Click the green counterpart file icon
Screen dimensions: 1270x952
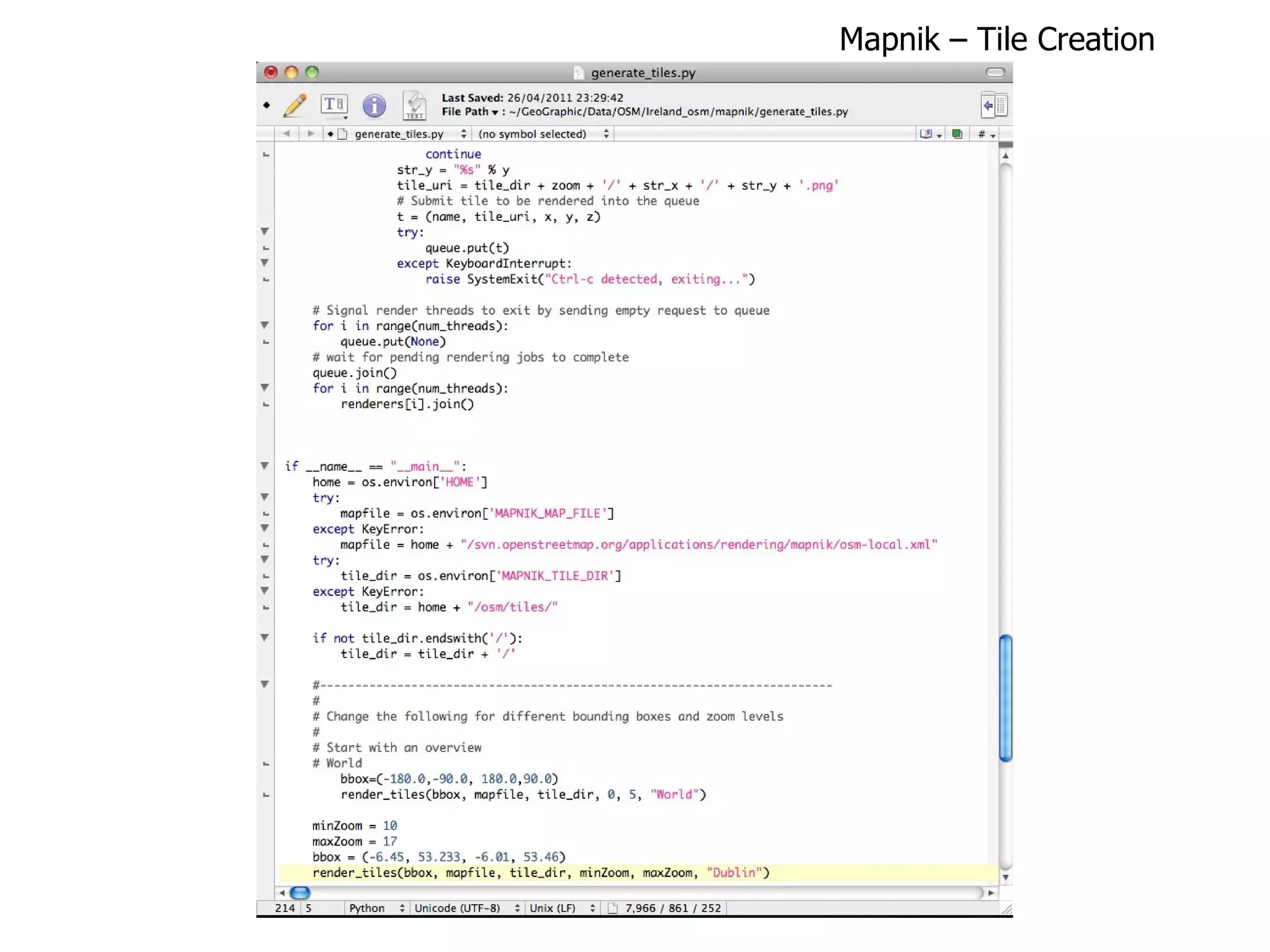pos(957,134)
